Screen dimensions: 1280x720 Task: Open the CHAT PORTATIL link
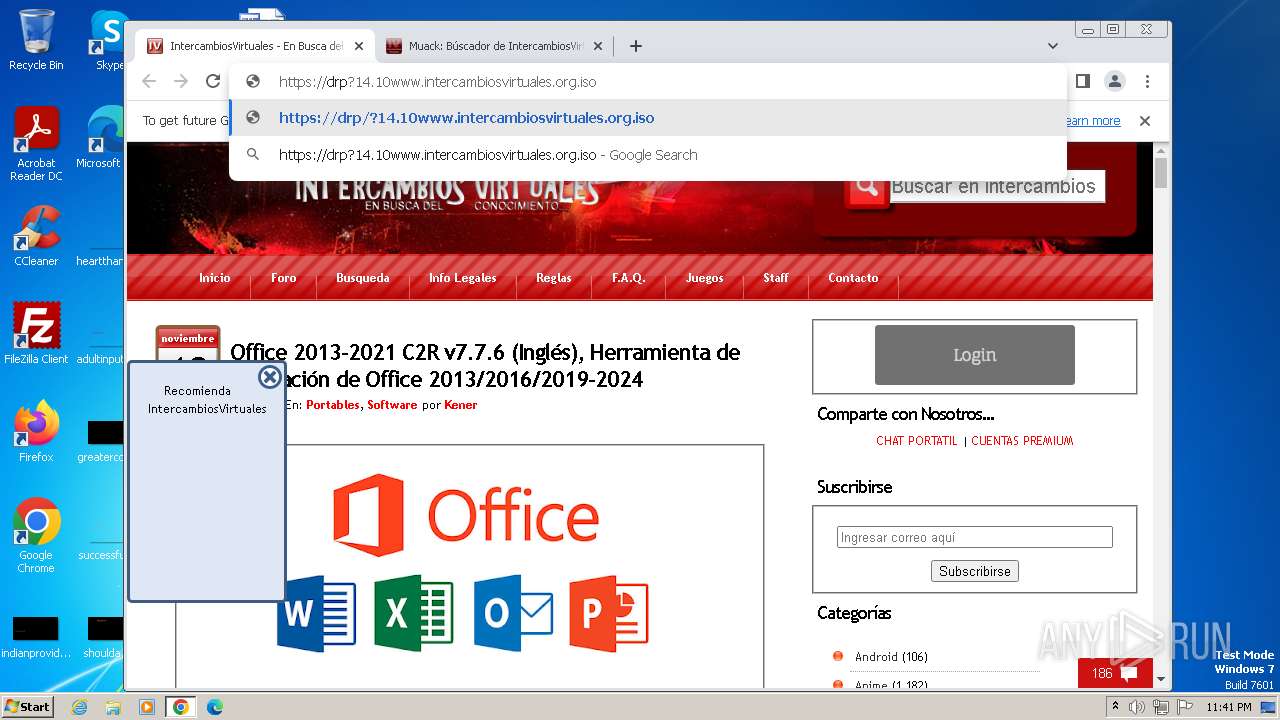(917, 441)
